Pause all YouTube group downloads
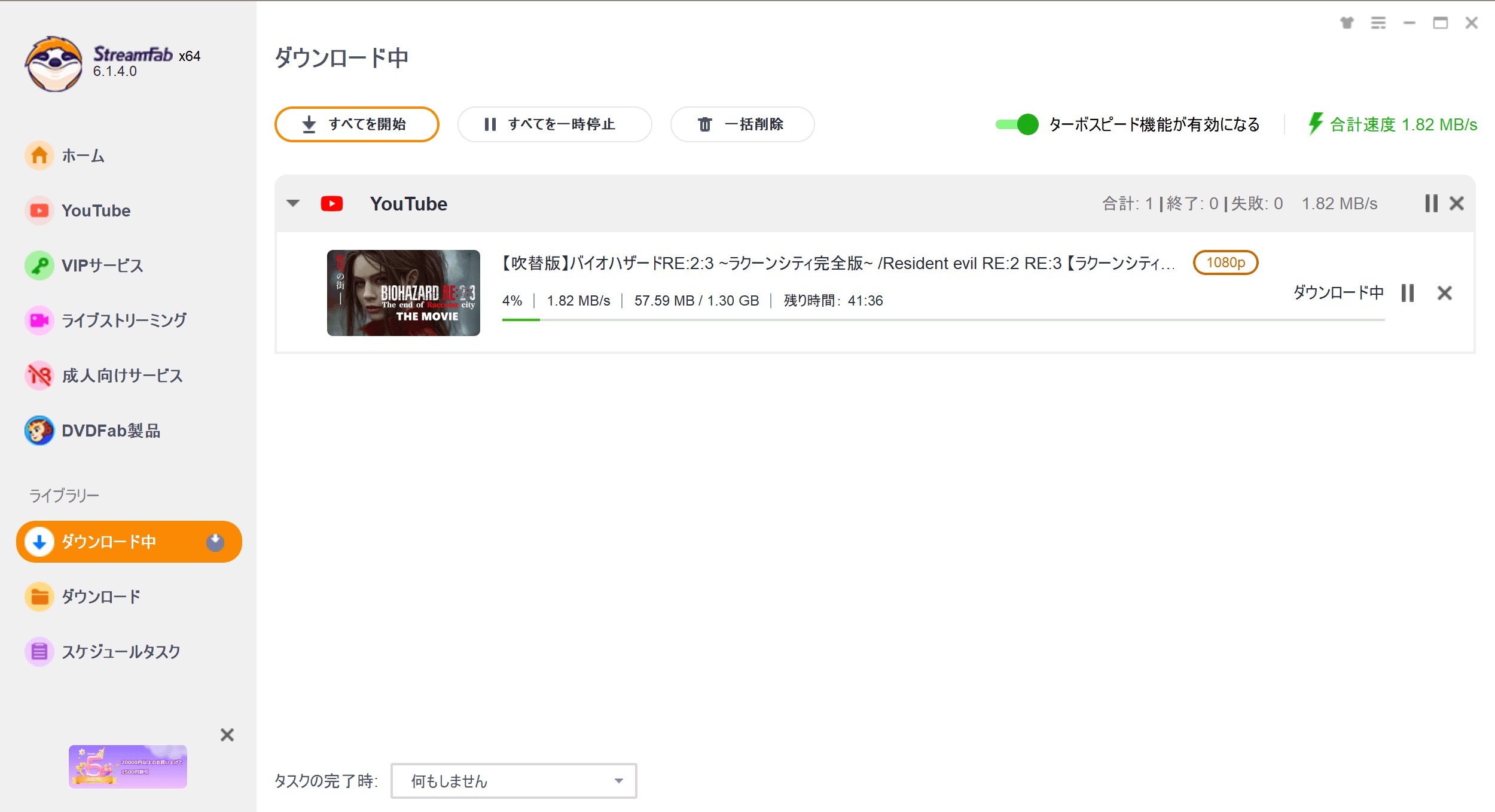The height and width of the screenshot is (812, 1495). coord(1431,203)
